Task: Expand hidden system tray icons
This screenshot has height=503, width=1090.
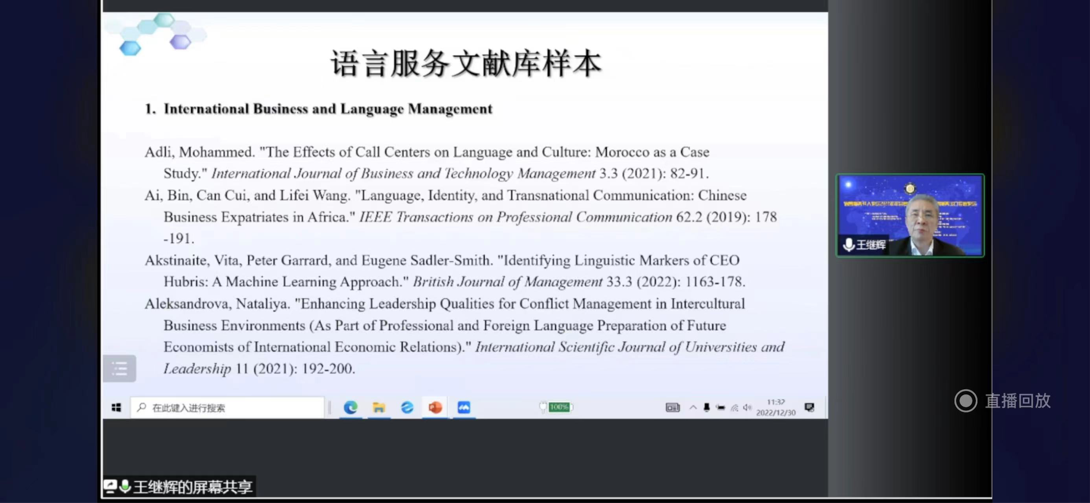Action: [x=692, y=408]
